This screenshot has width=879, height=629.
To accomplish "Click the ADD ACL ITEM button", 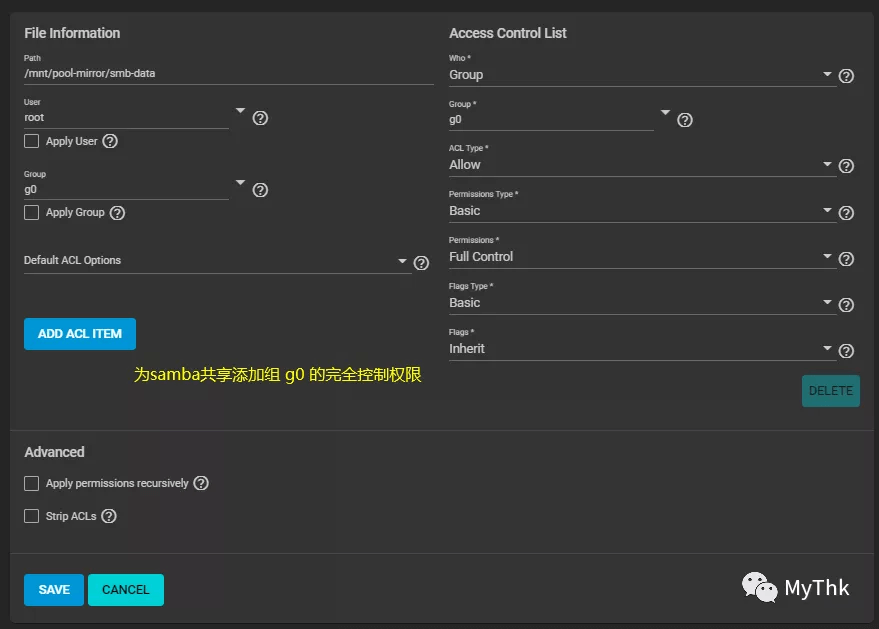I will pyautogui.click(x=80, y=334).
